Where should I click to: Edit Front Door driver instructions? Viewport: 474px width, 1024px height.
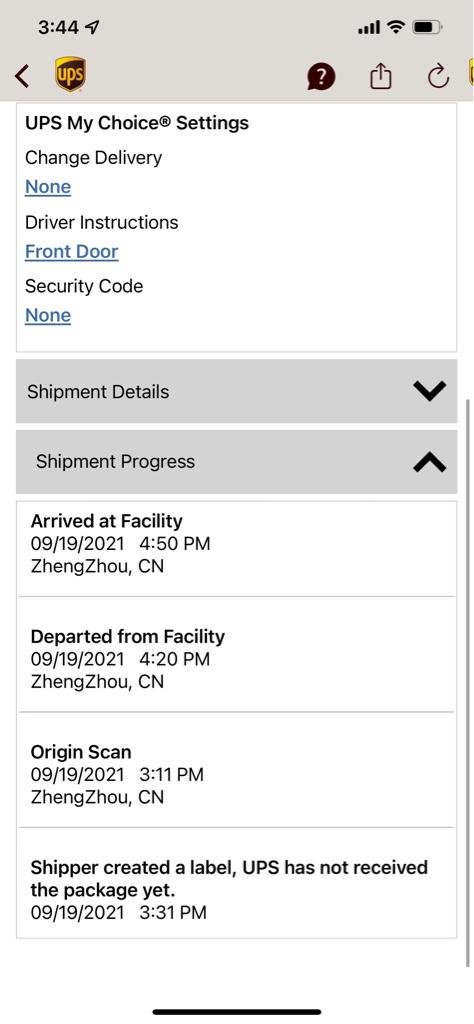click(x=72, y=251)
